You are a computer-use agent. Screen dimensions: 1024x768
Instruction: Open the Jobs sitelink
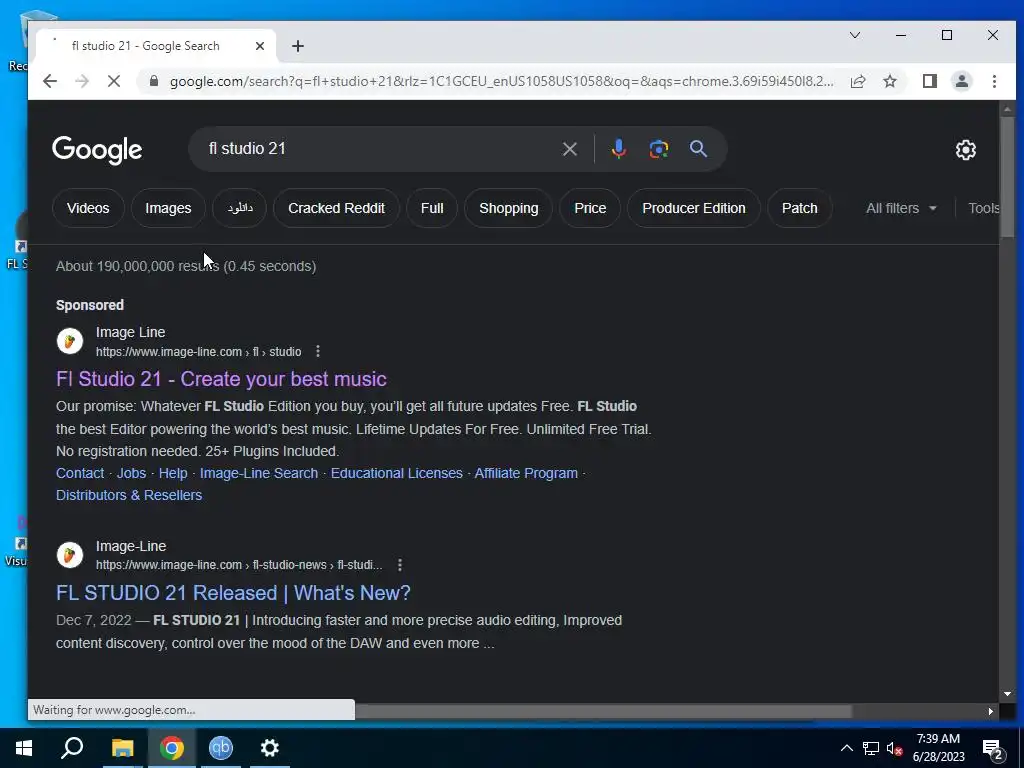coord(131,473)
